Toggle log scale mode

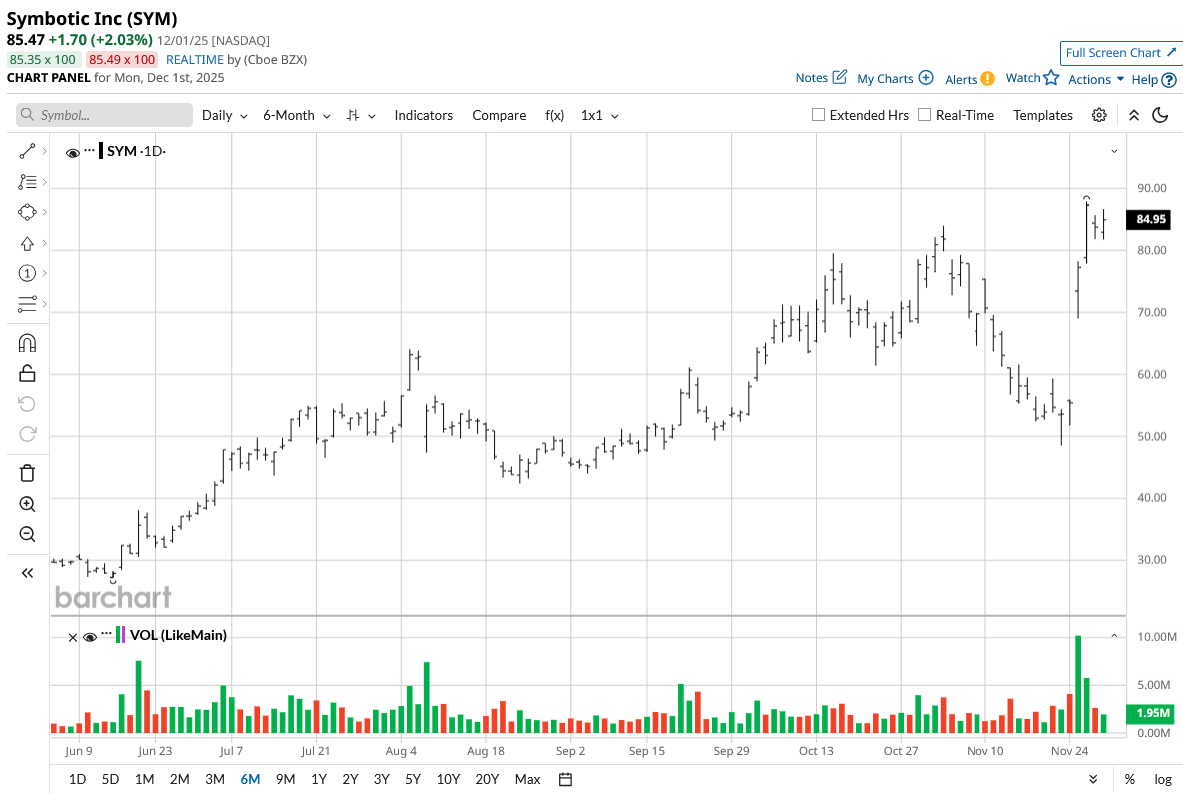[x=1163, y=779]
